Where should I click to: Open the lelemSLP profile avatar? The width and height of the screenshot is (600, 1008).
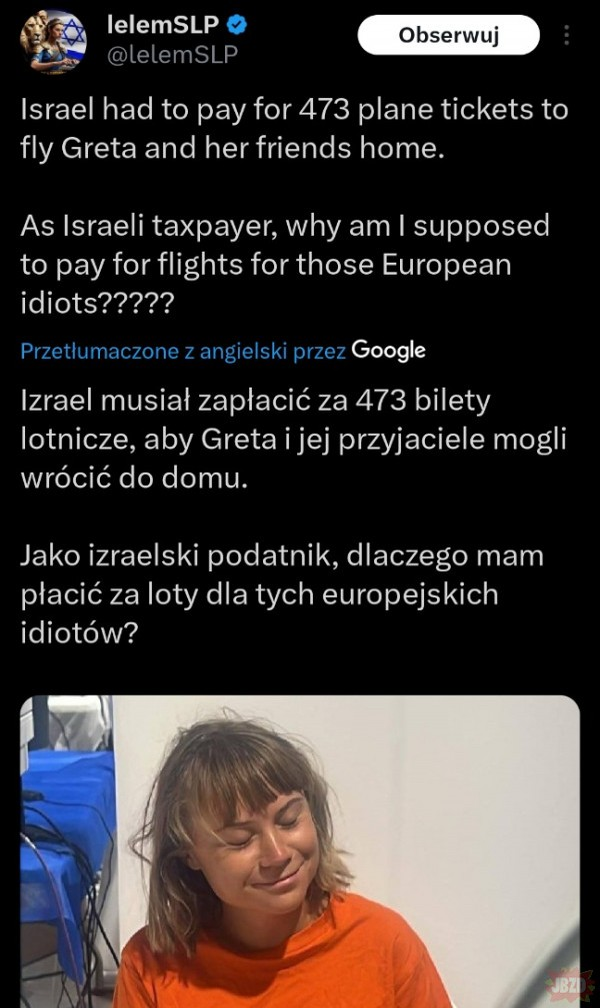pyautogui.click(x=53, y=42)
